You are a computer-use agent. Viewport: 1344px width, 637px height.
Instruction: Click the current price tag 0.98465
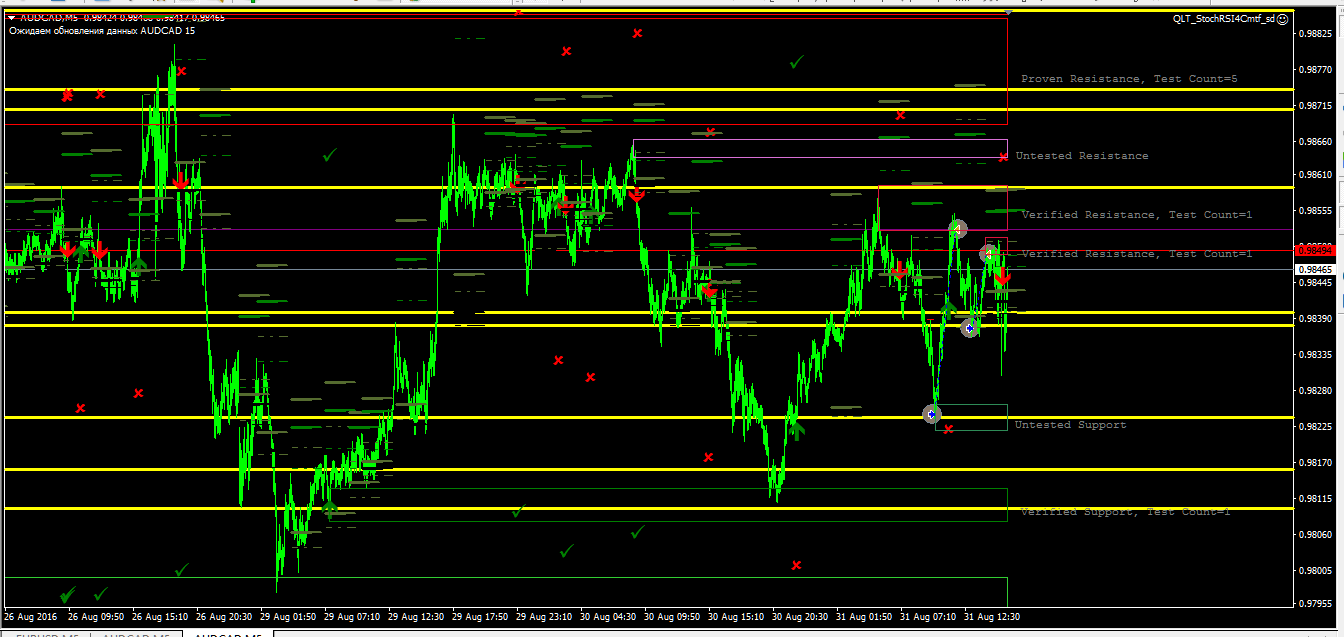coord(1314,270)
